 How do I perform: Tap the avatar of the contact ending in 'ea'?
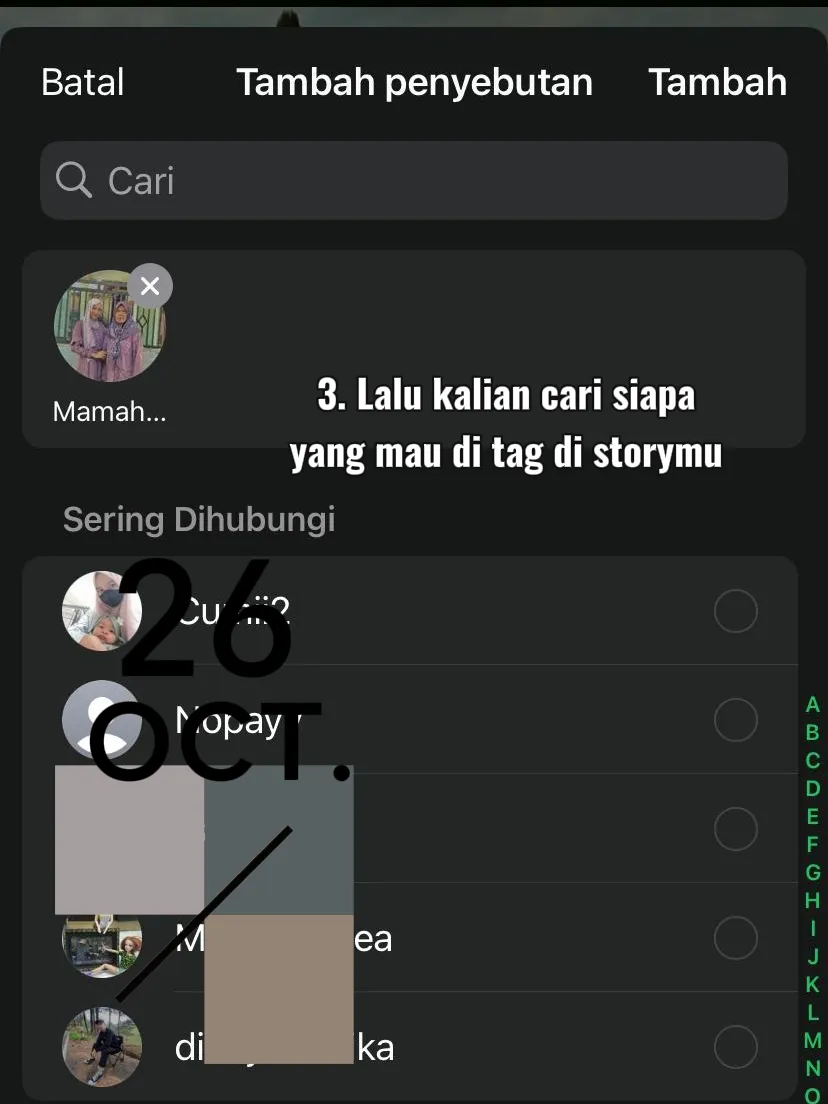tap(101, 938)
